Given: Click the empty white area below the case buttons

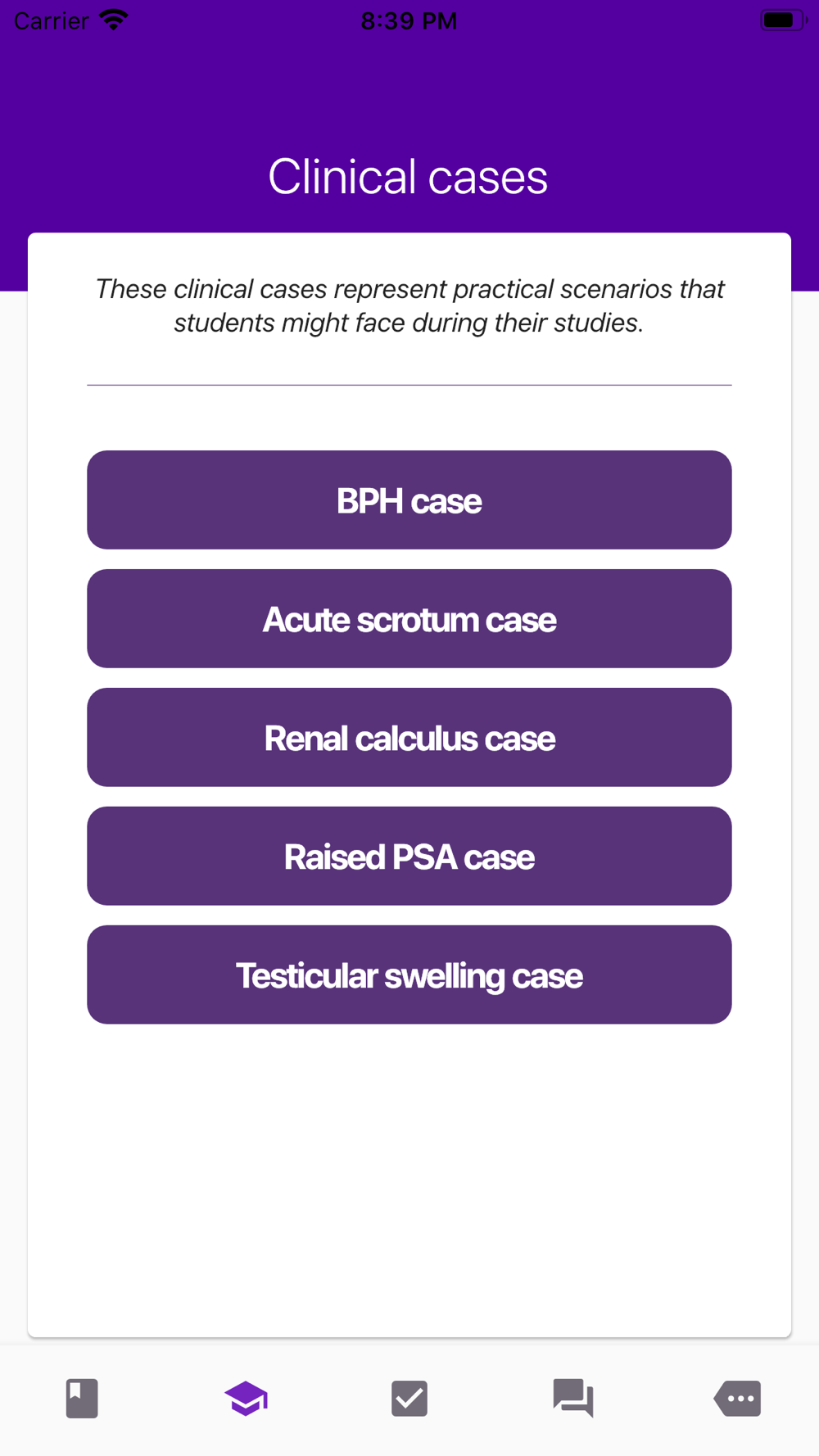Looking at the screenshot, I should click(409, 1179).
